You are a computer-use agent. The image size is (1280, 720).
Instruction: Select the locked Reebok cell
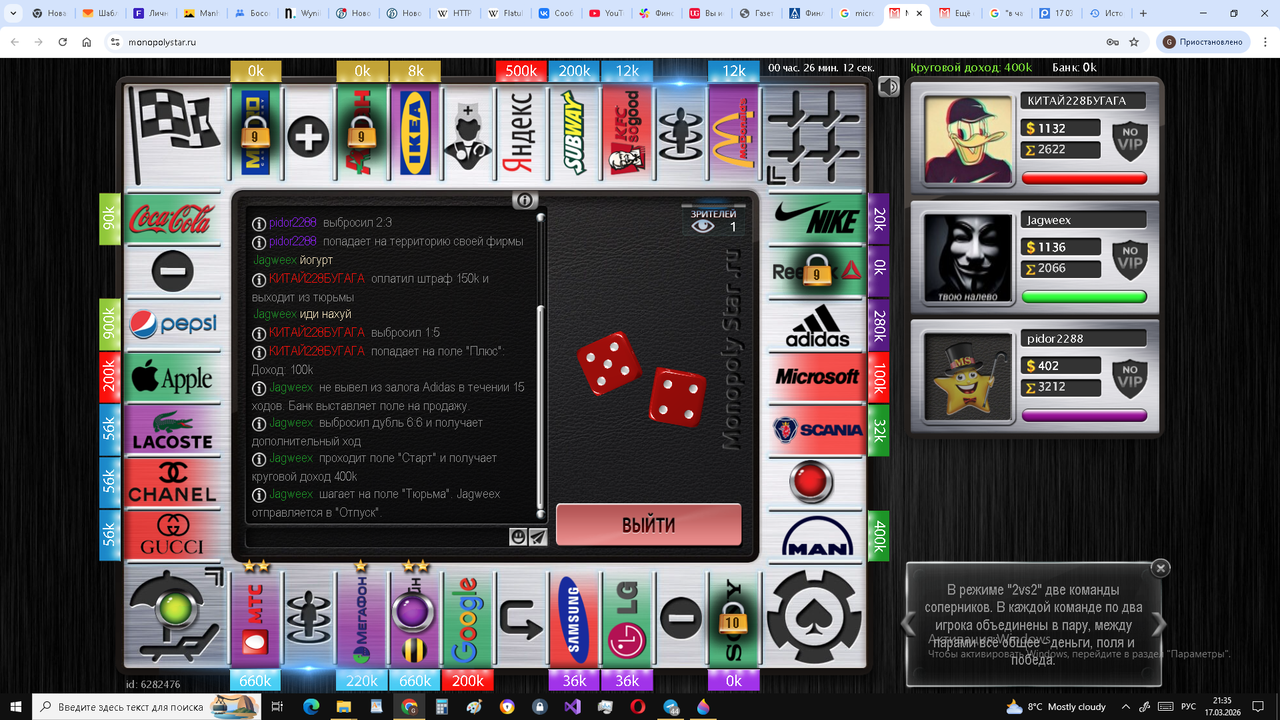pyautogui.click(x=816, y=272)
